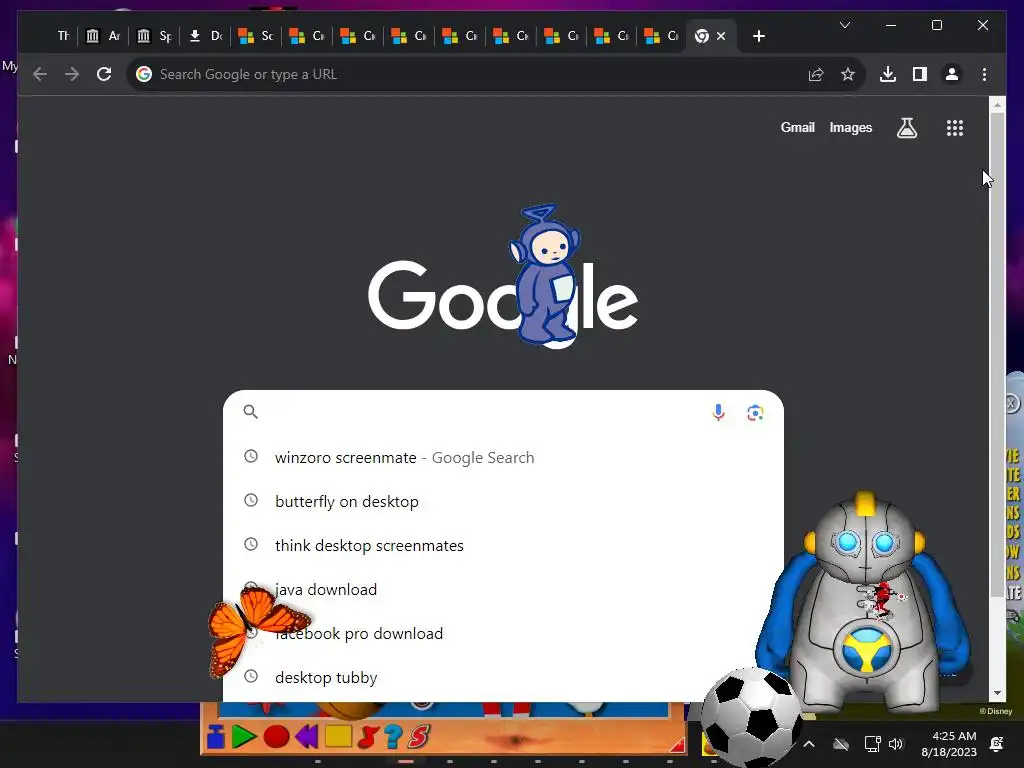Open the notification center icon
Screen dimensions: 1024x768
[x=997, y=744]
